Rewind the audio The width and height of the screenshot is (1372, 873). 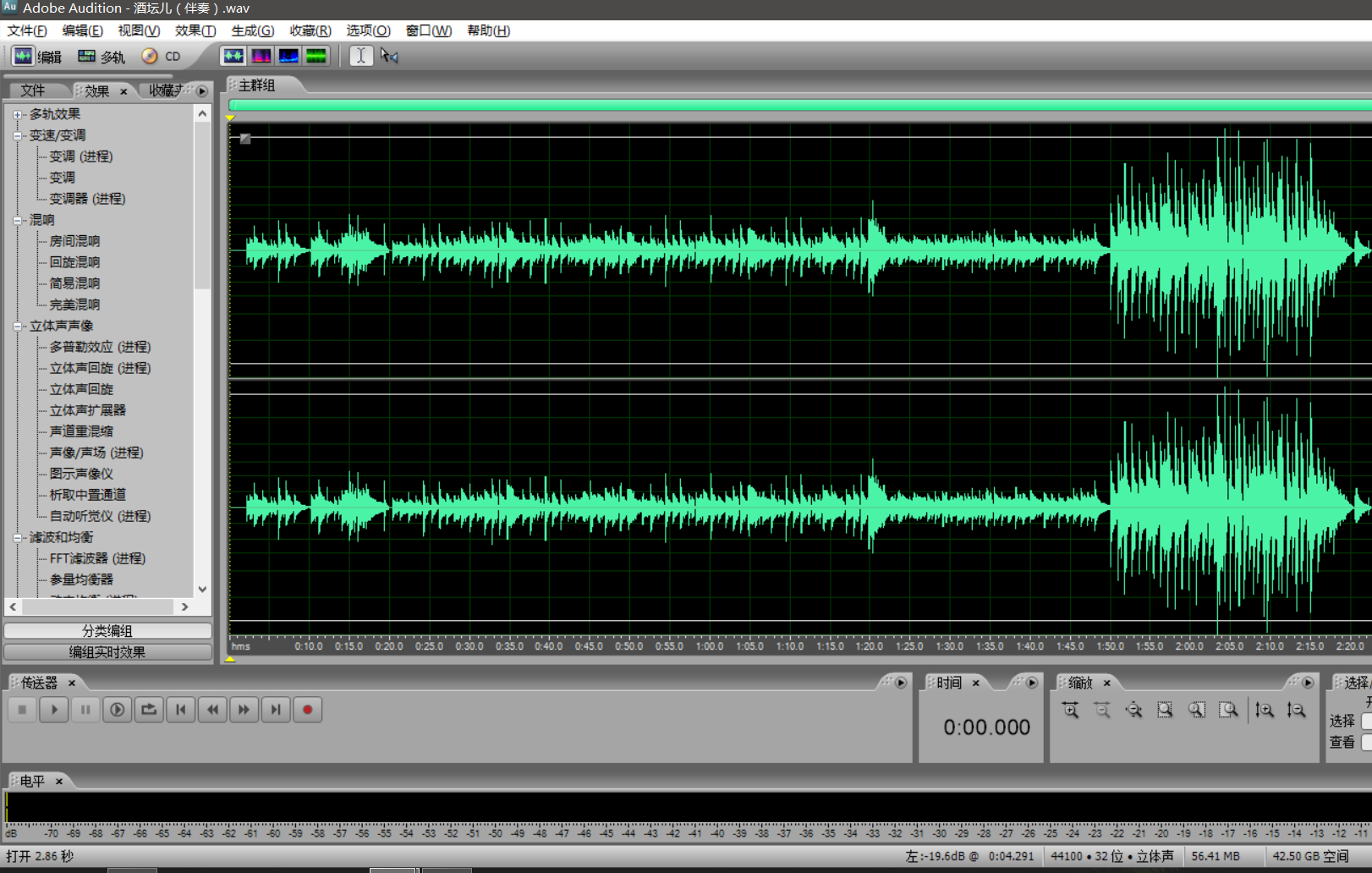tap(212, 710)
